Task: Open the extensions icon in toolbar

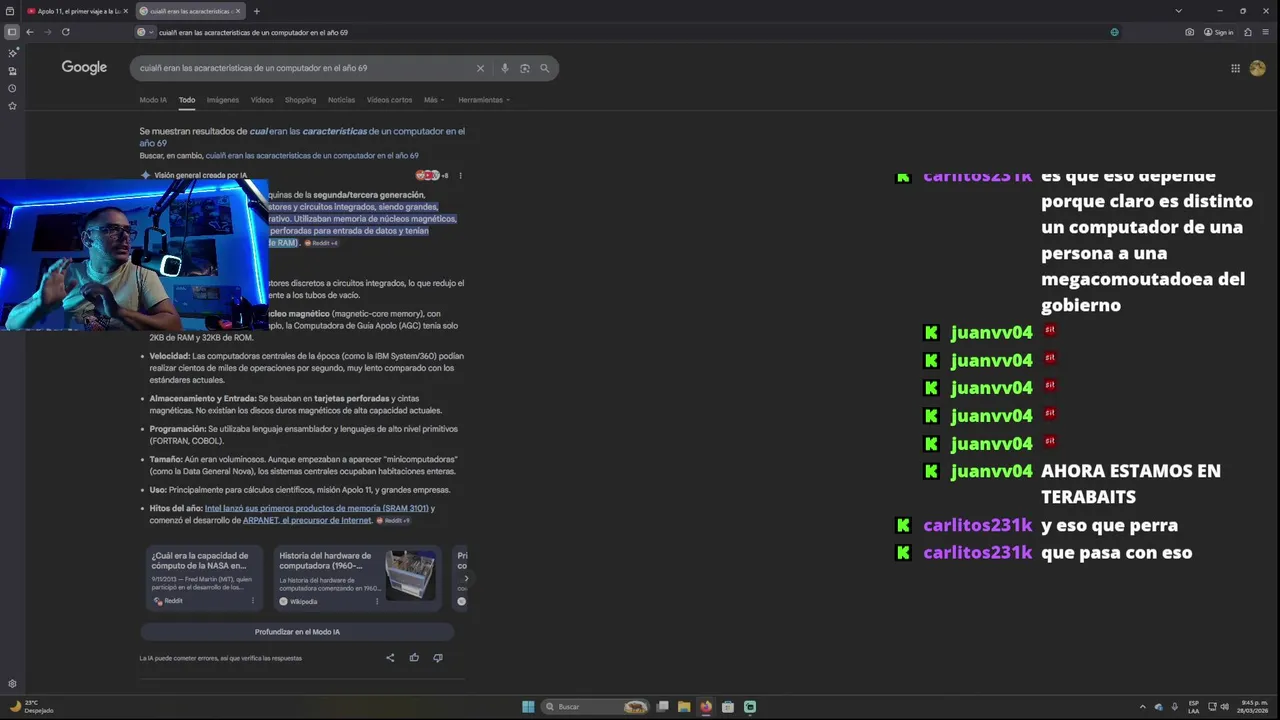Action: (x=1248, y=32)
